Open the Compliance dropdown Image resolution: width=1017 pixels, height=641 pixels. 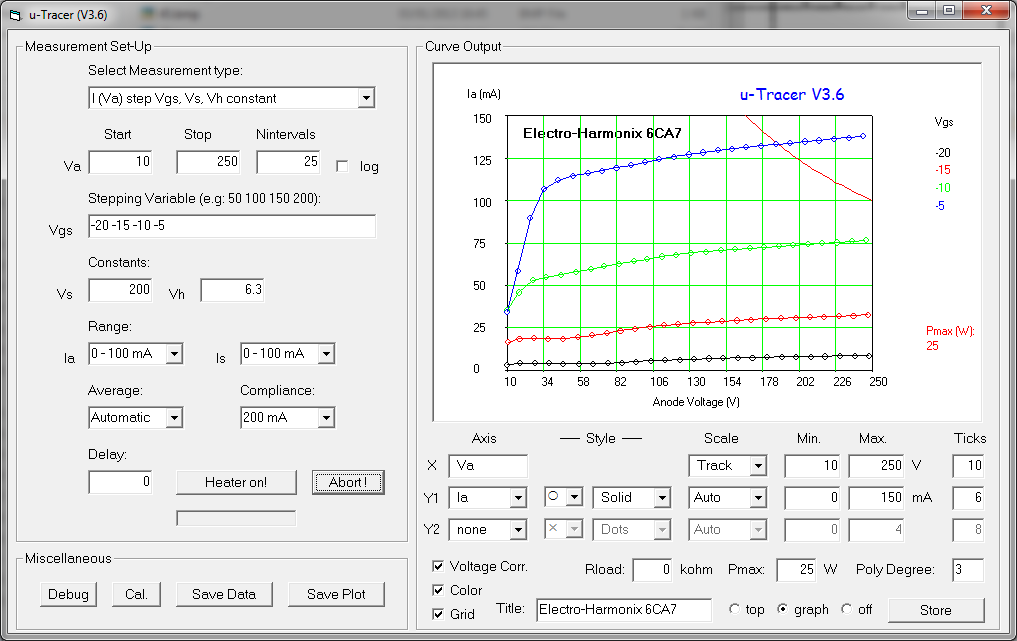pyautogui.click(x=326, y=418)
